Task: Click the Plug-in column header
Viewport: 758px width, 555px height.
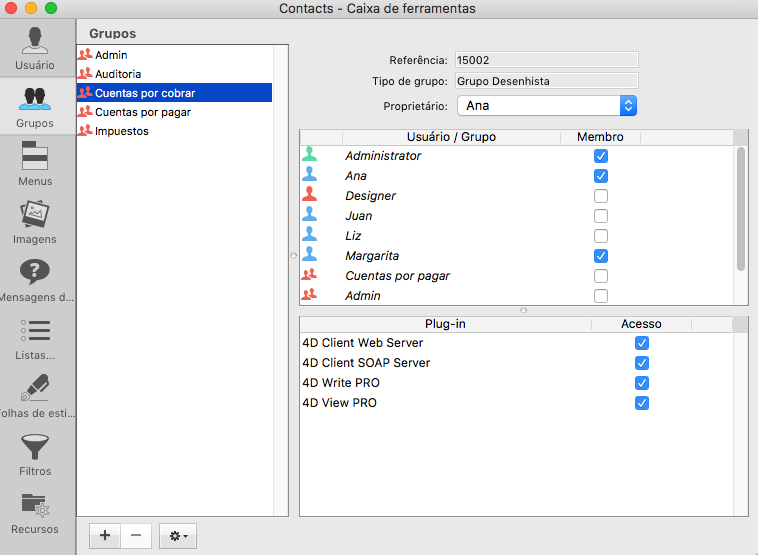Action: click(445, 324)
